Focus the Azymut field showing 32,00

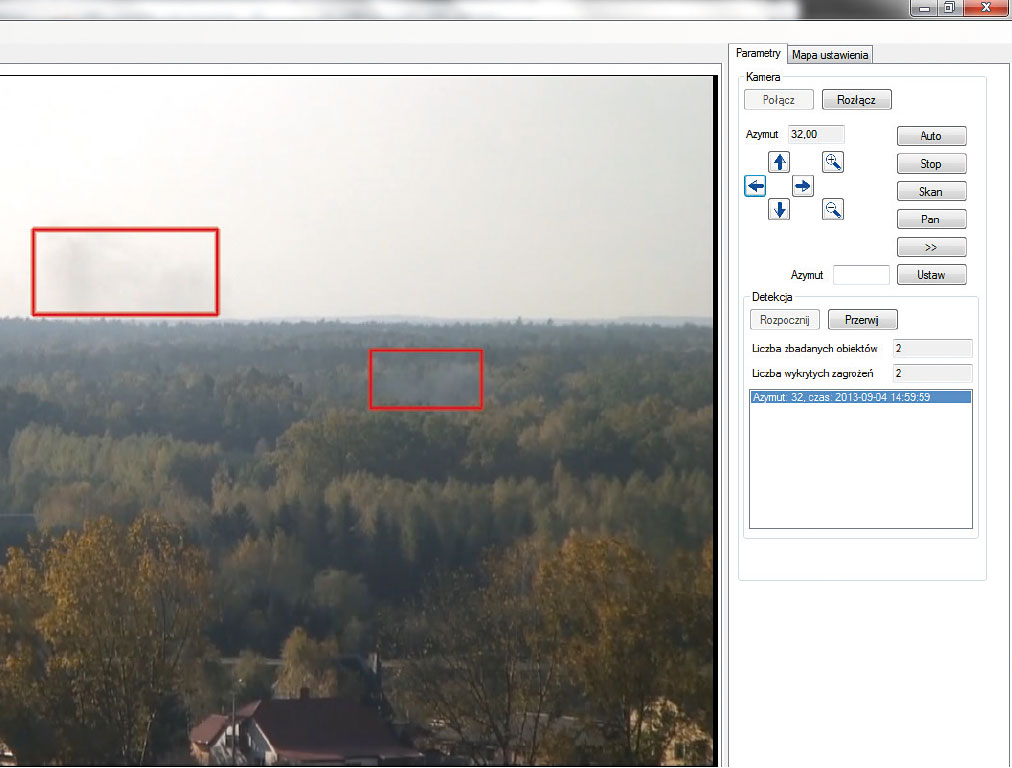pyautogui.click(x=816, y=134)
